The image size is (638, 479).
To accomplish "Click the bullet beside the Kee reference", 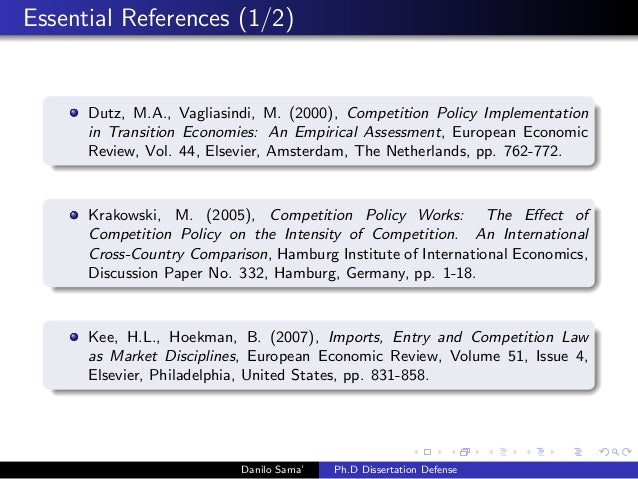I will pos(74,337).
